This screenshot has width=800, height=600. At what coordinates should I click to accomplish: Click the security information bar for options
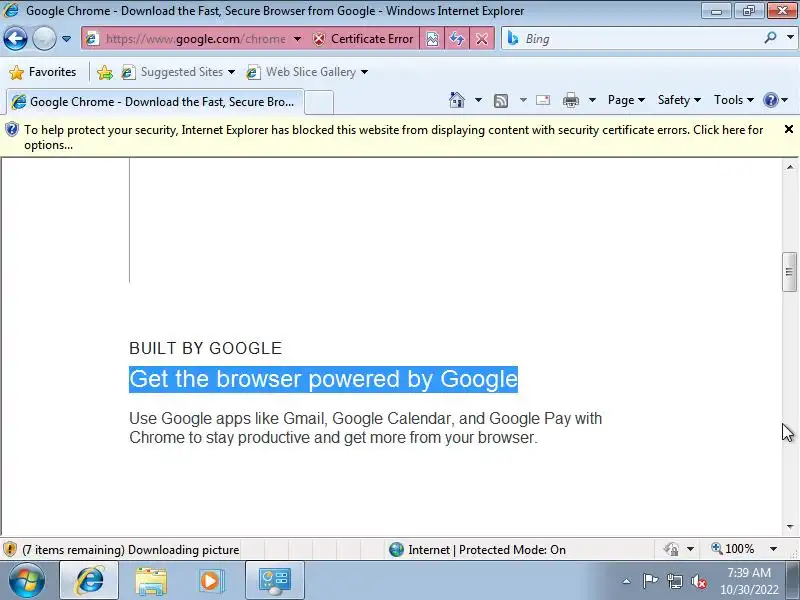(x=393, y=137)
